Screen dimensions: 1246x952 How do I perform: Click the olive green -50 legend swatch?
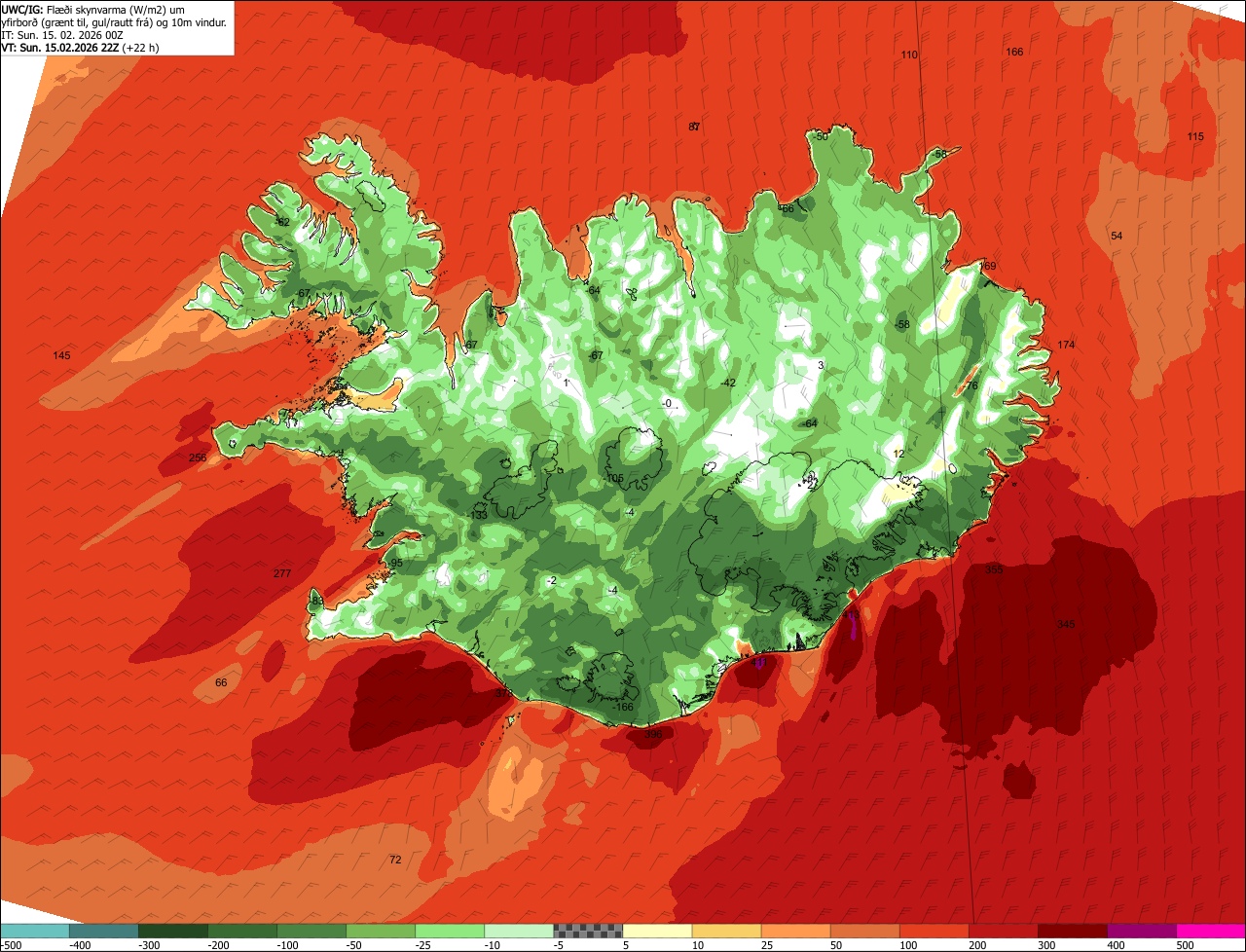click(x=381, y=931)
